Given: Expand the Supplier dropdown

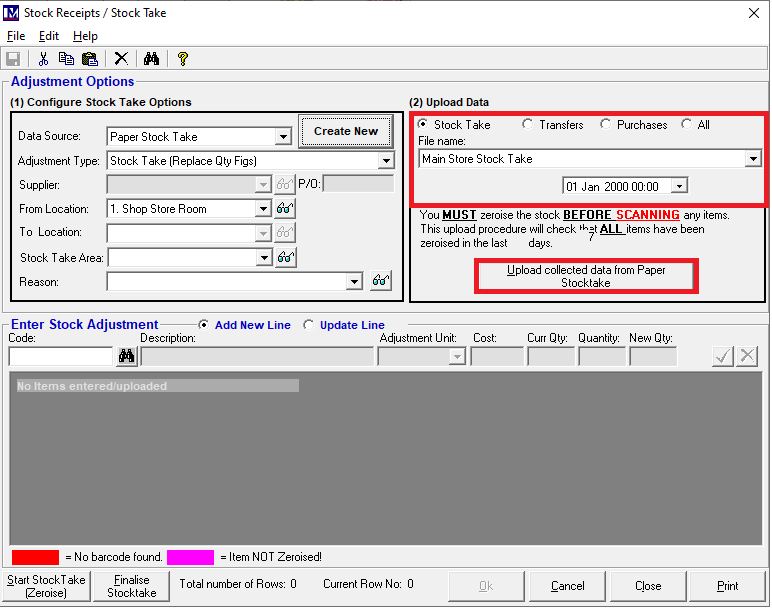Looking at the screenshot, I should click(263, 185).
